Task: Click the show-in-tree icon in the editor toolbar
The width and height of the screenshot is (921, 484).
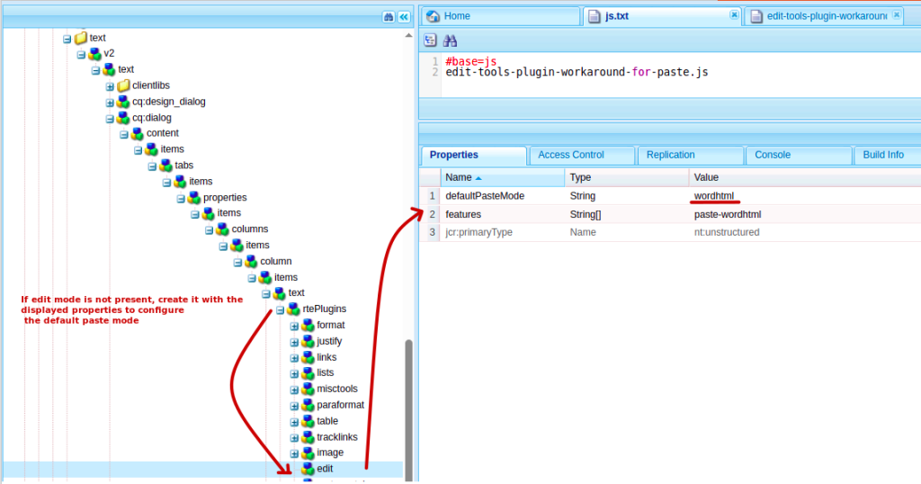Action: (x=430, y=41)
